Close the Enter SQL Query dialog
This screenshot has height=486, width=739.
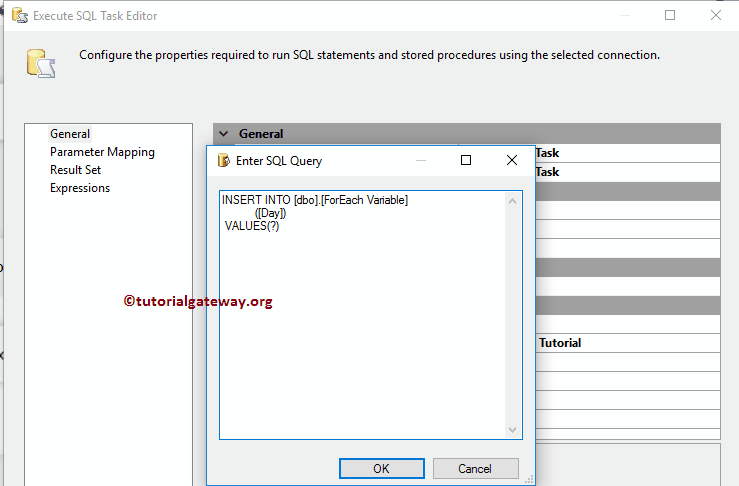click(512, 160)
